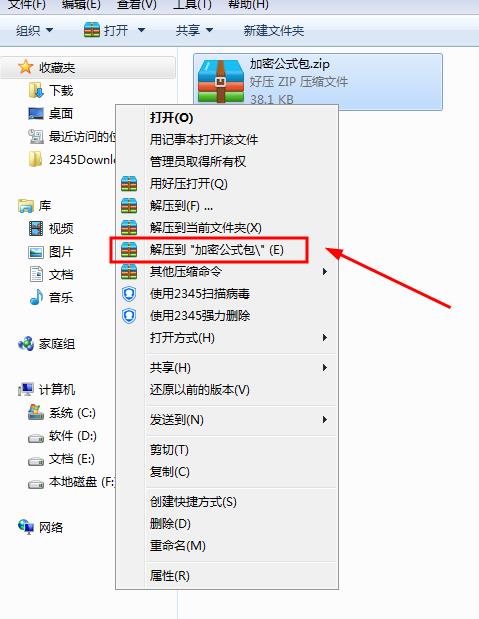Open the 视频 library film icon

(x=36, y=228)
